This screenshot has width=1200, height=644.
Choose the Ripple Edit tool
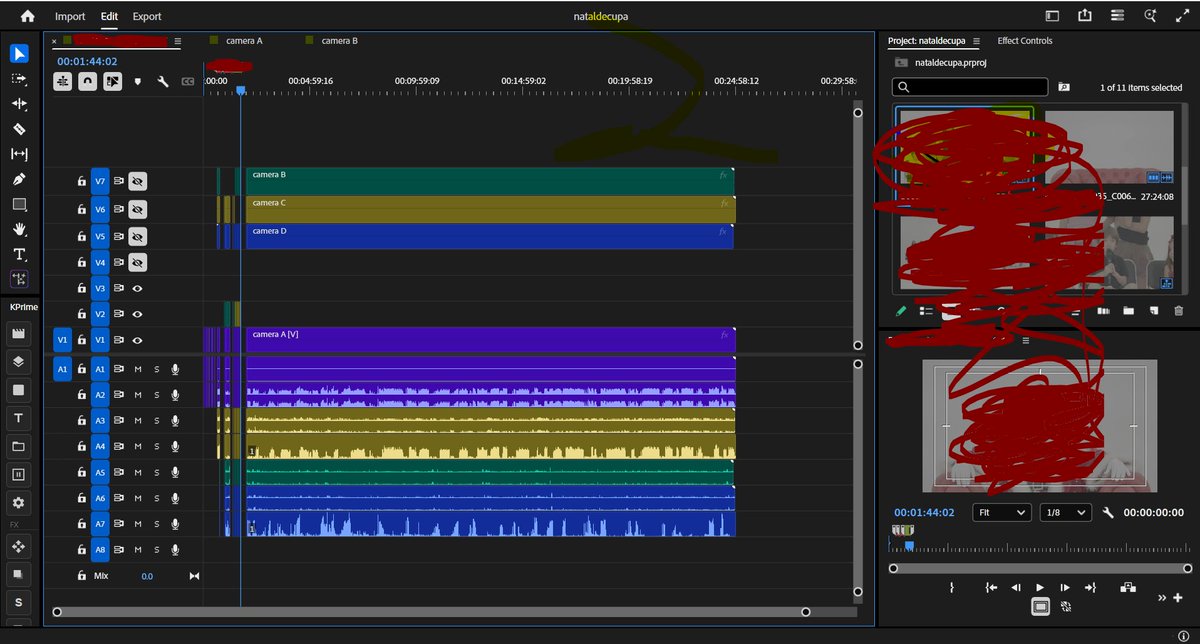click(x=19, y=103)
